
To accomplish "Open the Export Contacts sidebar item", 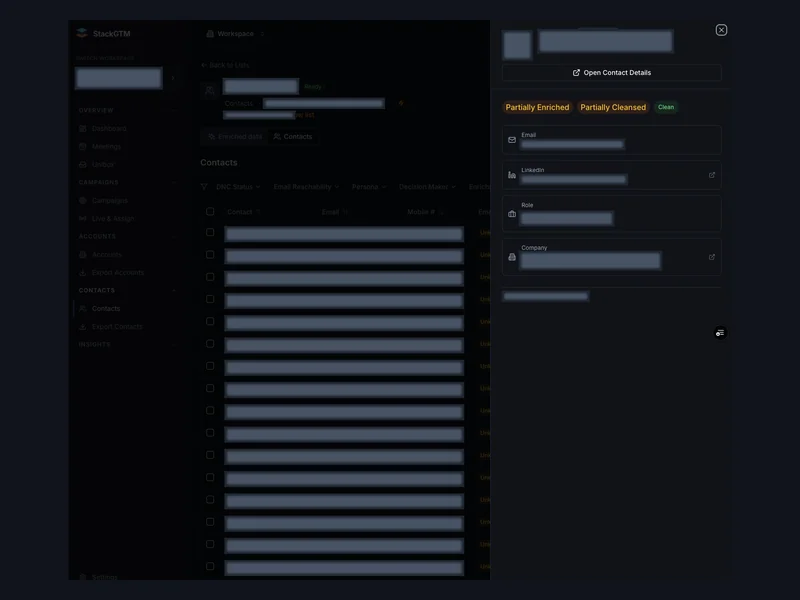I will 117,327.
